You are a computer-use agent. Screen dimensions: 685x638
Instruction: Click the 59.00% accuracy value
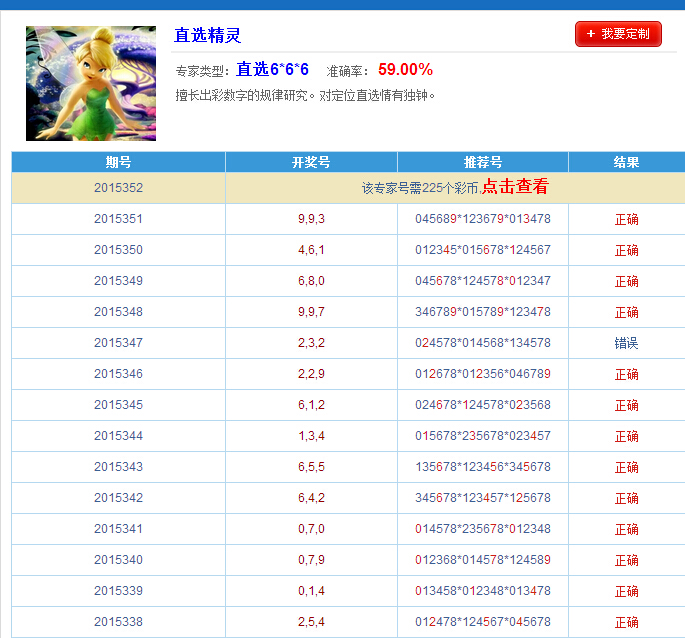click(x=405, y=69)
